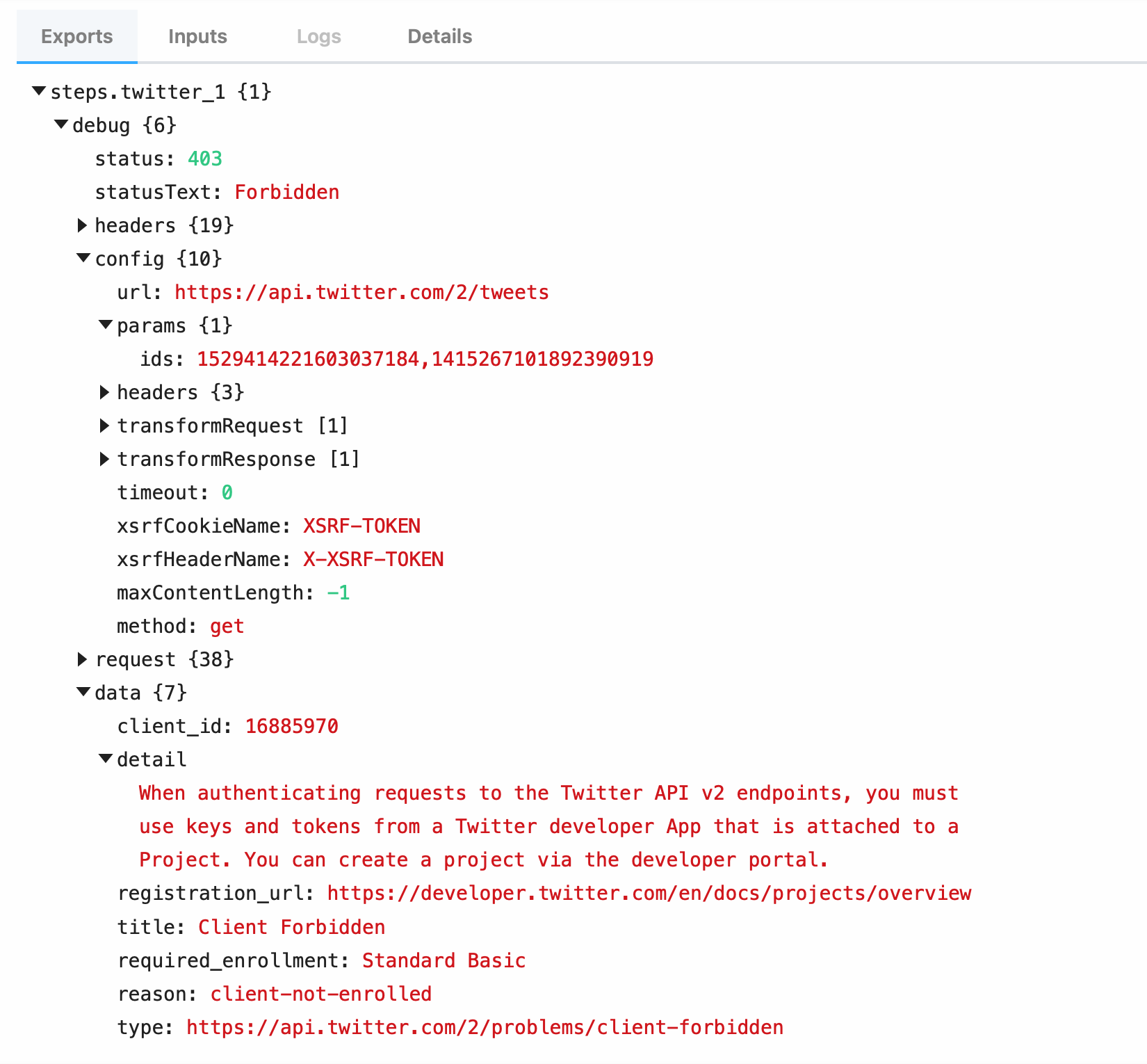Viewport: 1147px width, 1064px height.
Task: Collapse the data {7} node
Action: pyautogui.click(x=83, y=692)
